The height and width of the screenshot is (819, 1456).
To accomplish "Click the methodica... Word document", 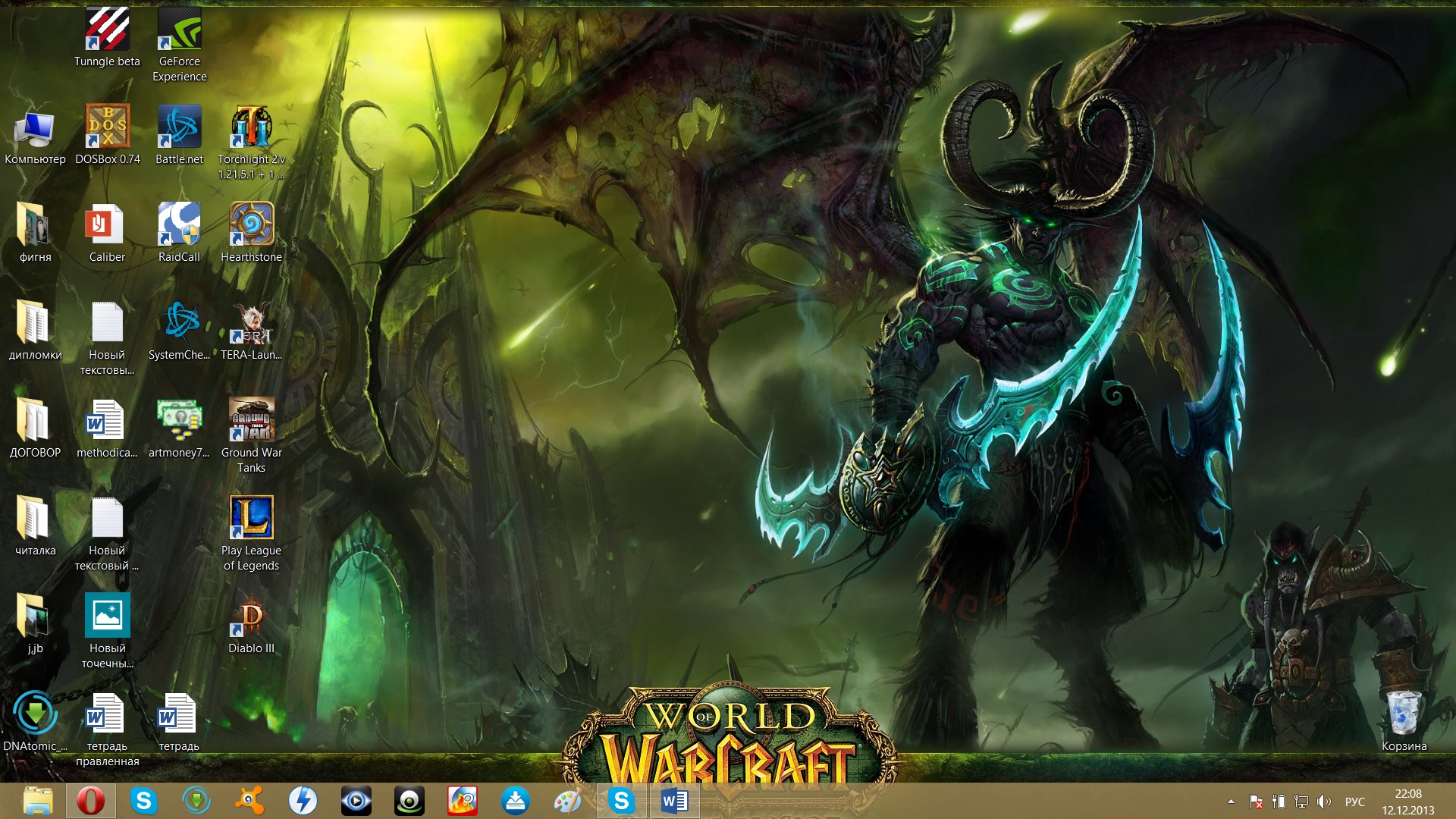I will pyautogui.click(x=107, y=428).
